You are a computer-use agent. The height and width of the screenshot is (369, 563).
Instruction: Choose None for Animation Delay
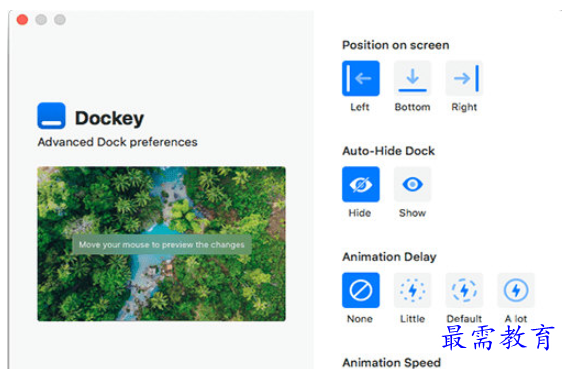click(360, 290)
